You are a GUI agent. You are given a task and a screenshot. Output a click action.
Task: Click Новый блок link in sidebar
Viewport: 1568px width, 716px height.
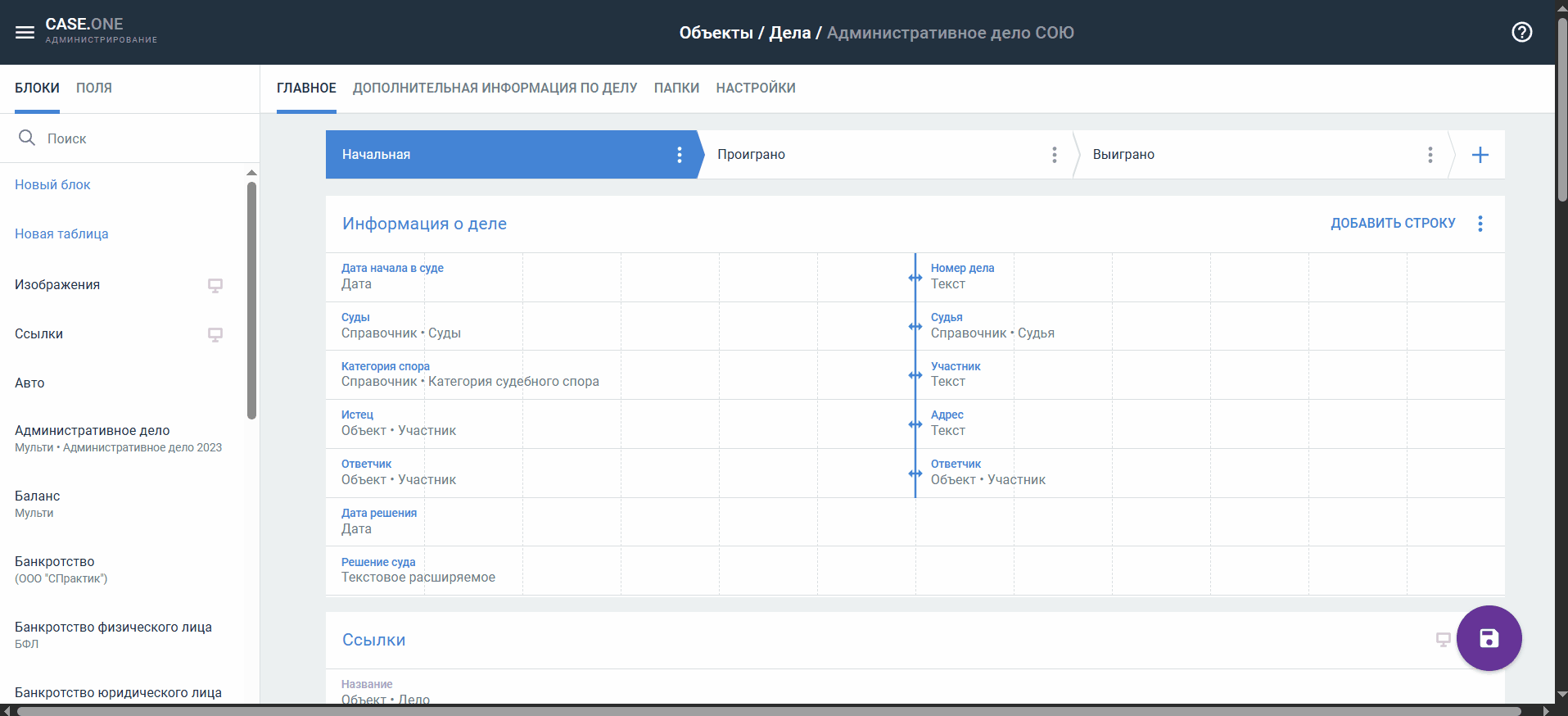[x=52, y=185]
